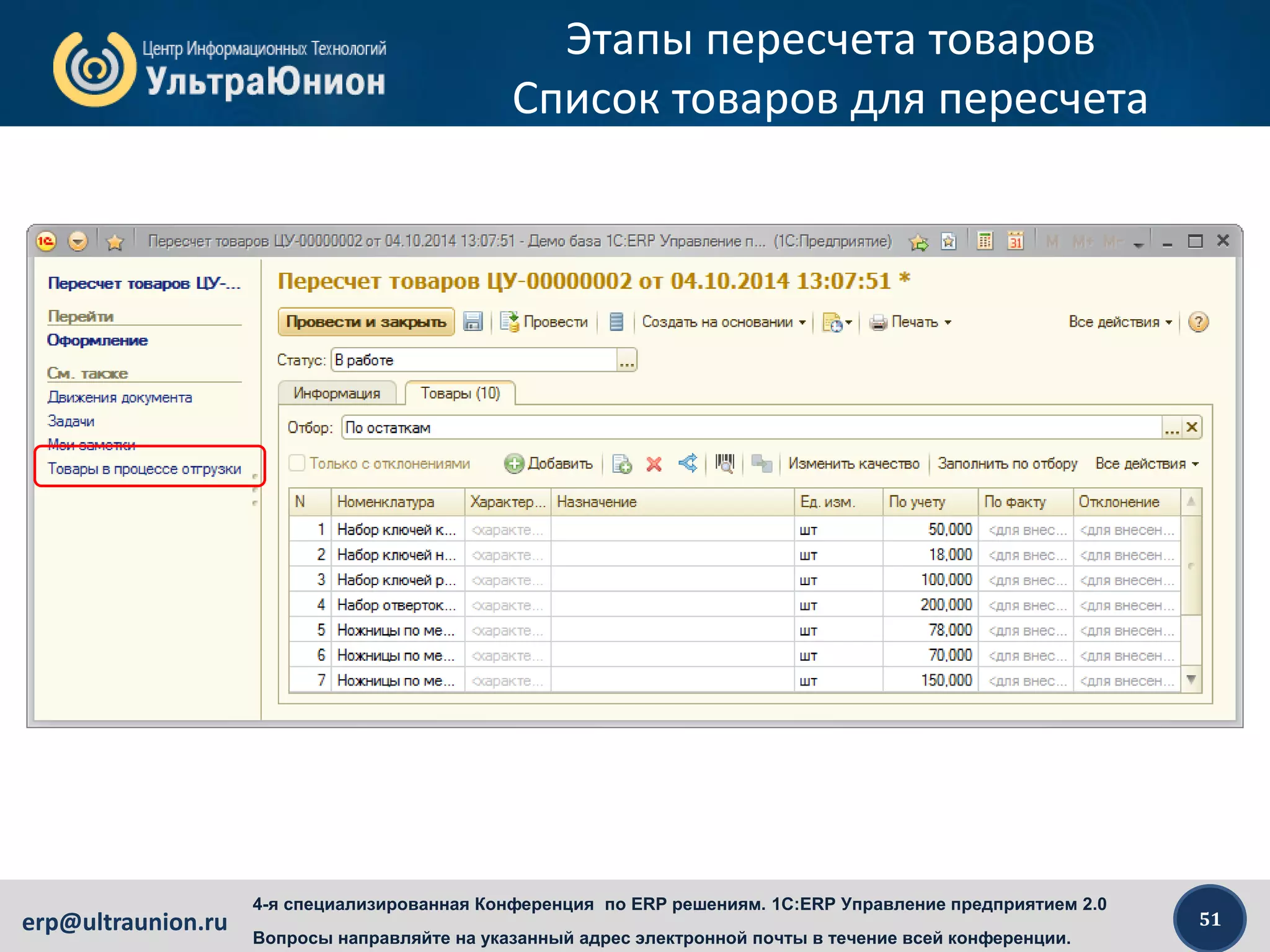Click the Отбор field with По остаткам
The width and height of the screenshot is (1270, 952).
pos(752,428)
